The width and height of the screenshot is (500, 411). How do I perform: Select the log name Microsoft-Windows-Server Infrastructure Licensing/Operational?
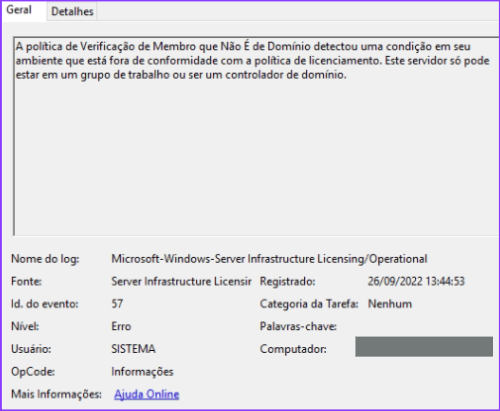[x=269, y=259]
